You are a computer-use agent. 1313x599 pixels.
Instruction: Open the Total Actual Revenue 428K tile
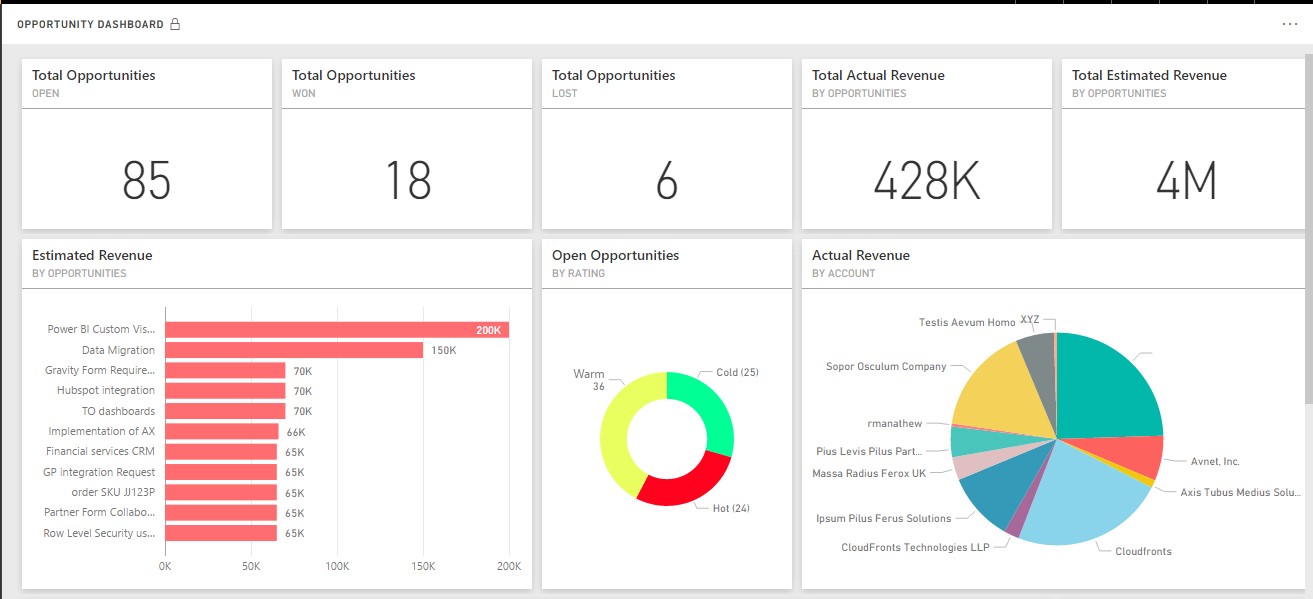(x=926, y=181)
